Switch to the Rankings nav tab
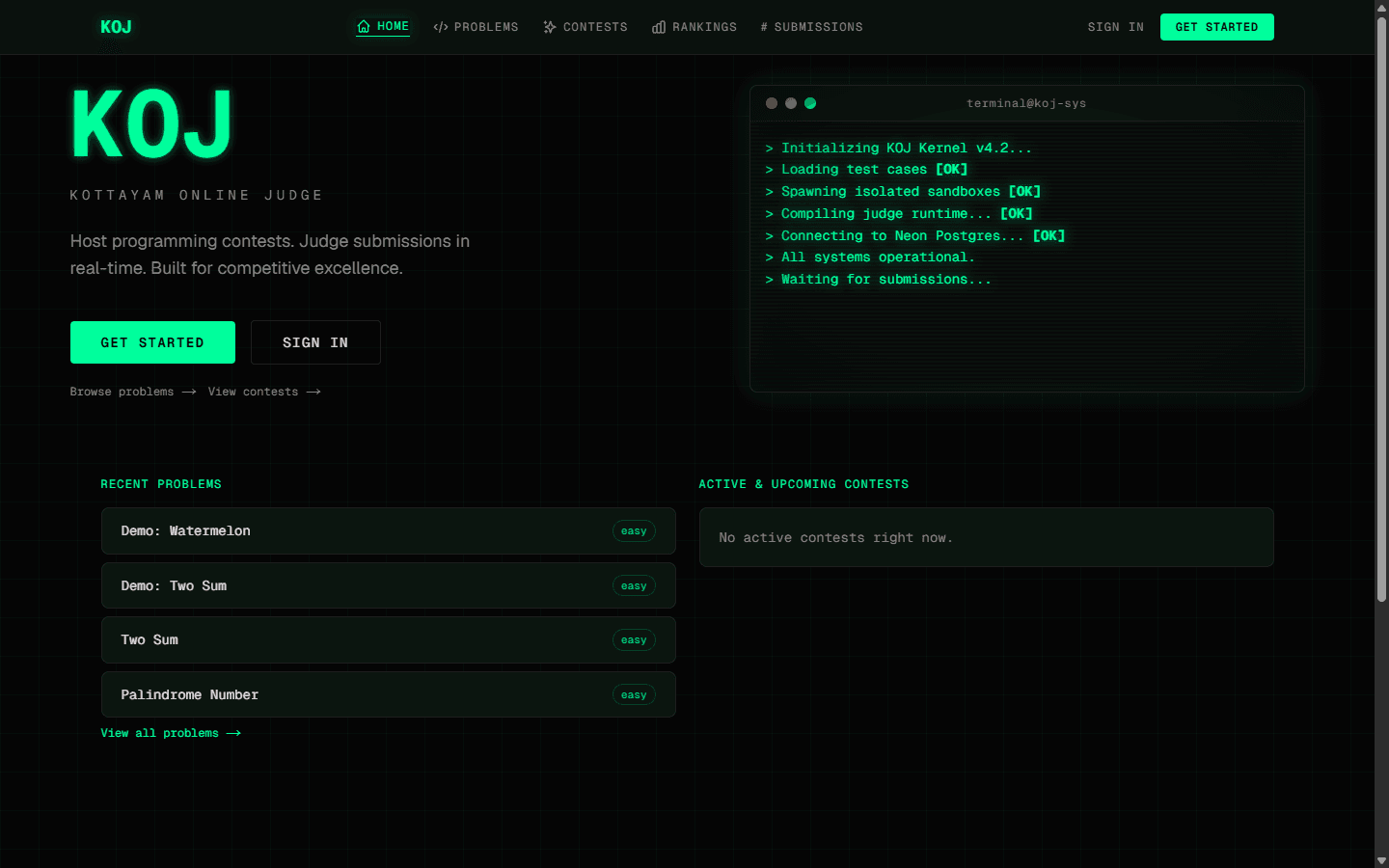This screenshot has height=868, width=1389. [694, 27]
